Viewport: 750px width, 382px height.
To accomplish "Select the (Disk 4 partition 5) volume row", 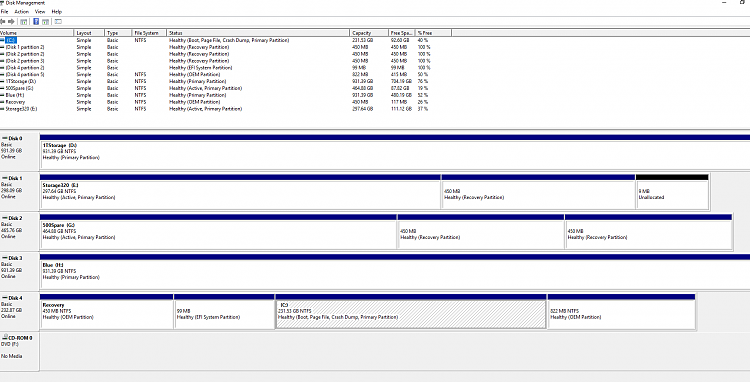I will pyautogui.click(x=226, y=75).
